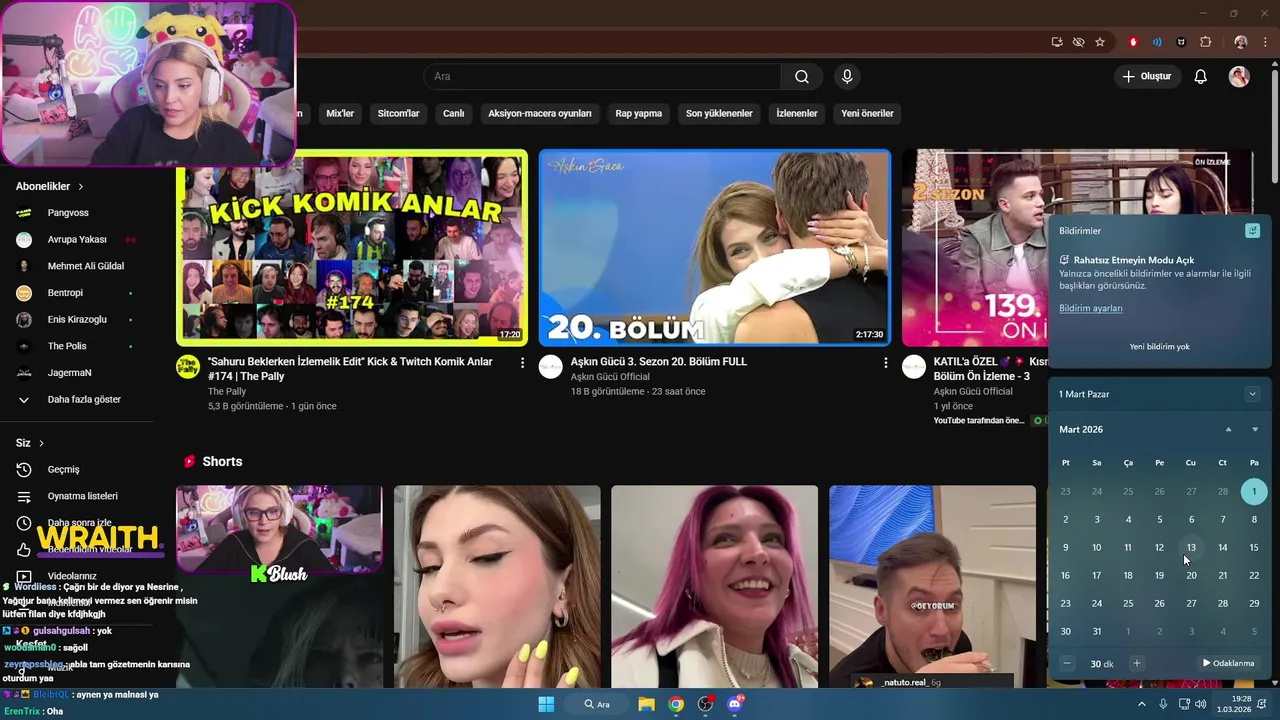Select March 13 in the calendar
Screen dimensions: 1280x720
pos(1191,548)
